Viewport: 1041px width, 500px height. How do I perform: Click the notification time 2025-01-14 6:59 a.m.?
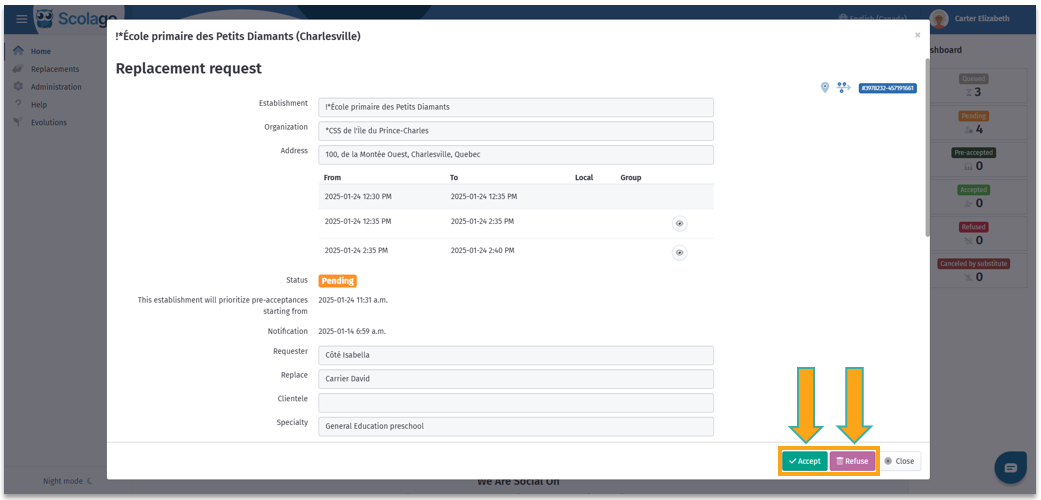pos(353,331)
